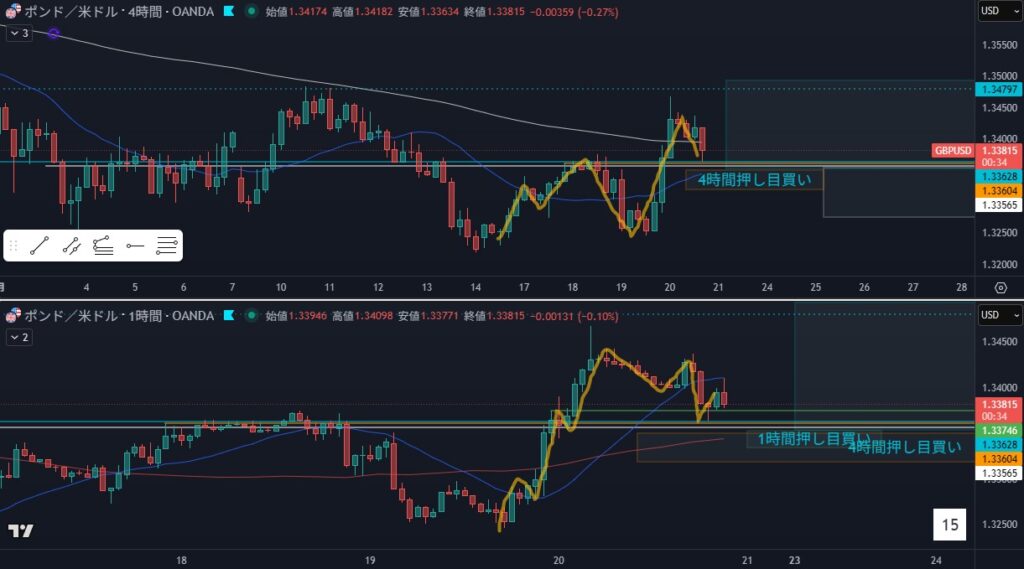Viewport: 1024px width, 569px height.
Task: Expand the indicator legend labeled 2
Action: click(18, 338)
